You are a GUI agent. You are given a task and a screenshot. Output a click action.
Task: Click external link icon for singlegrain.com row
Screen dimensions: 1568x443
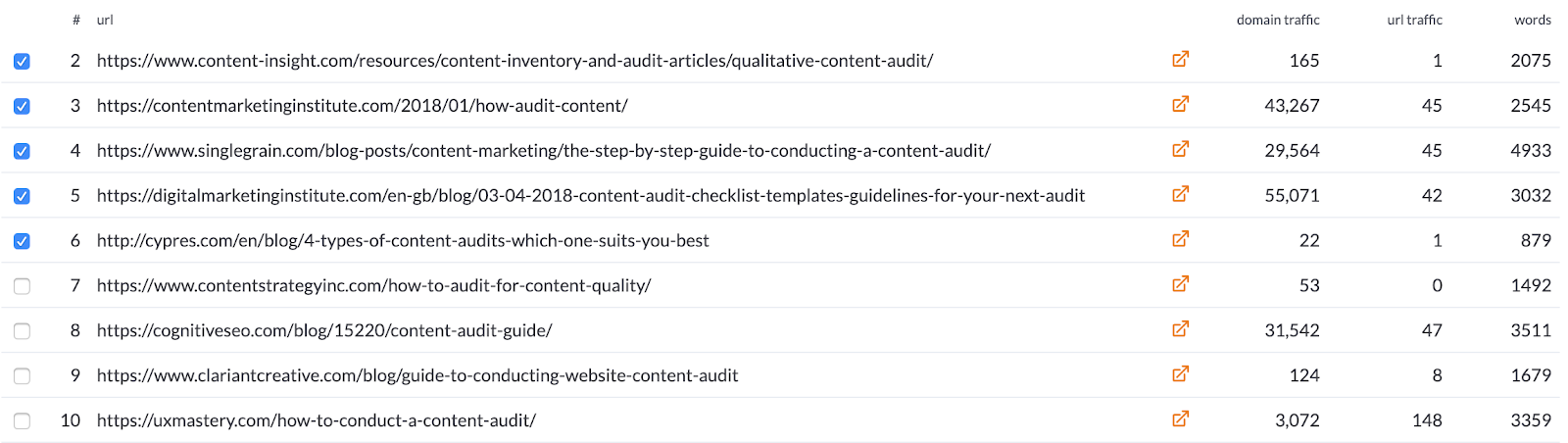pyautogui.click(x=1180, y=150)
